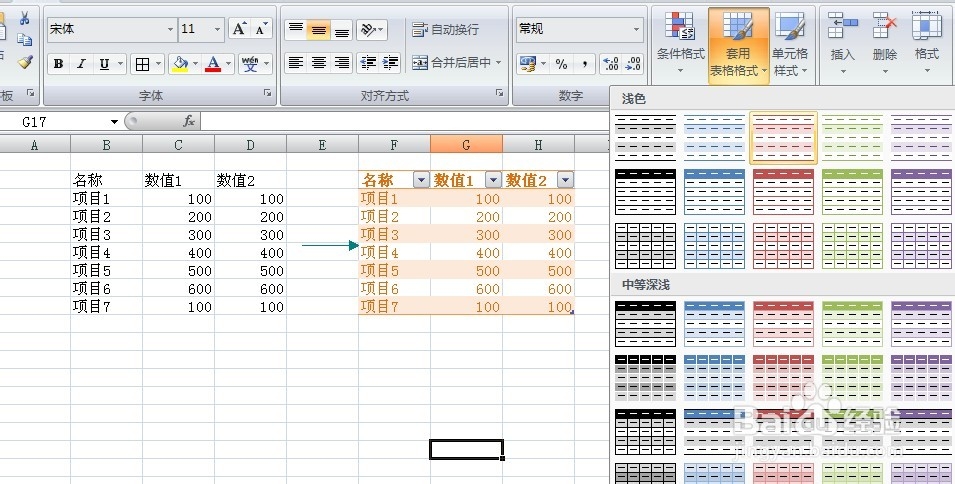Open the 数值1 table filter dropdown
The image size is (955, 484).
point(493,180)
